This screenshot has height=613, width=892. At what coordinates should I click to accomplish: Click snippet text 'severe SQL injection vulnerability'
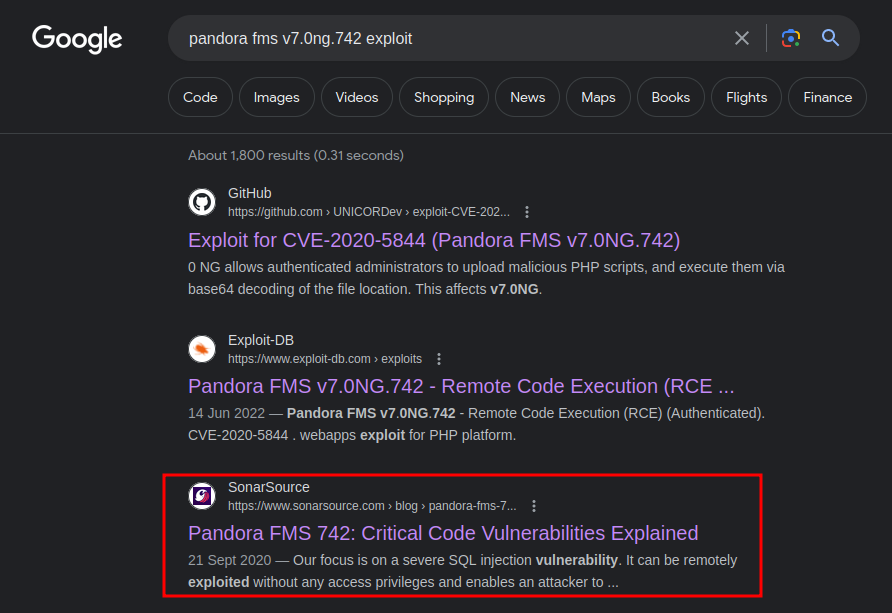coord(510,560)
